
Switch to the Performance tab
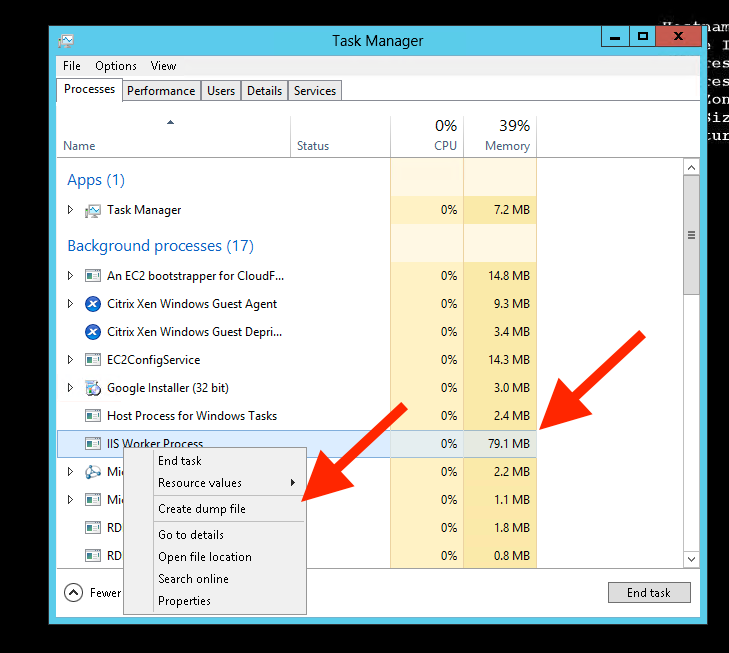[x=160, y=91]
